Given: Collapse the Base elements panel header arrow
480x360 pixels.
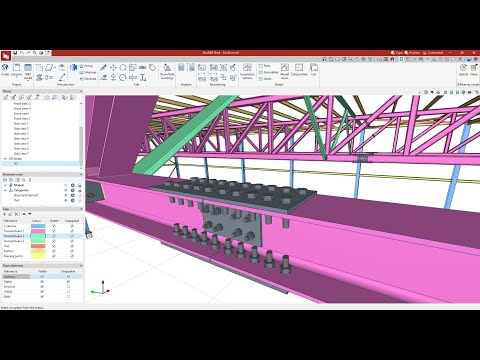Looking at the screenshot, I should click(x=81, y=266).
